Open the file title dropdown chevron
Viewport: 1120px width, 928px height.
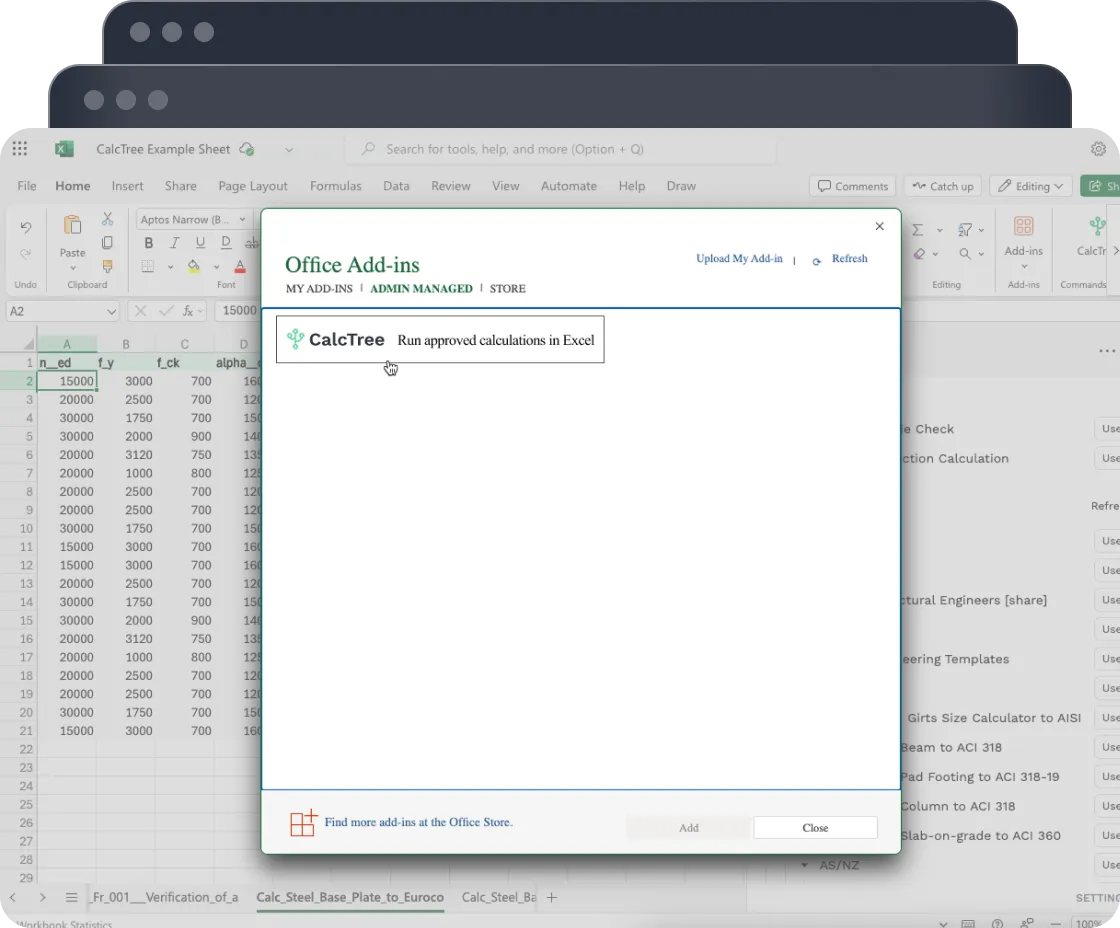coord(289,149)
